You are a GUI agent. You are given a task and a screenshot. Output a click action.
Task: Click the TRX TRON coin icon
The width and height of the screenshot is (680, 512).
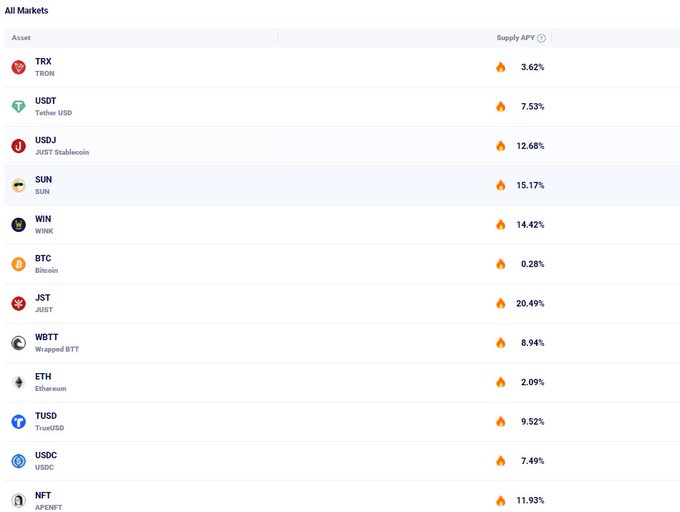tap(18, 67)
